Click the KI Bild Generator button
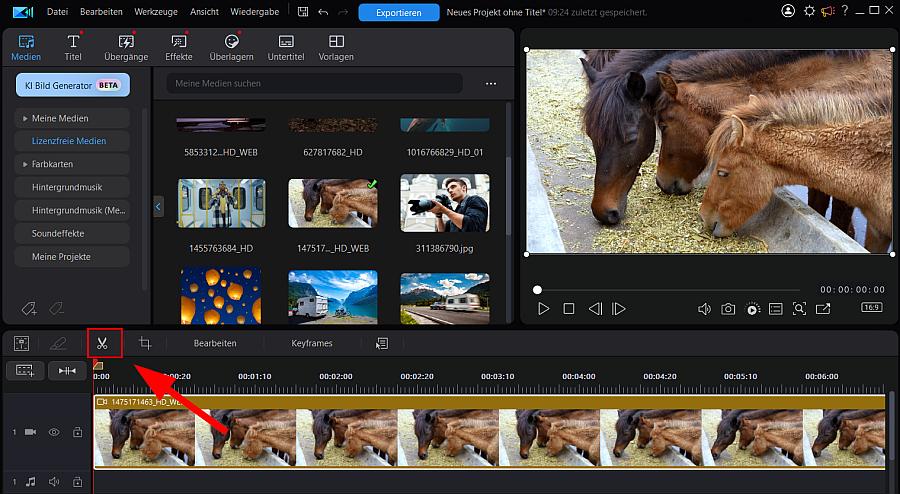This screenshot has width=900, height=494. coord(72,86)
